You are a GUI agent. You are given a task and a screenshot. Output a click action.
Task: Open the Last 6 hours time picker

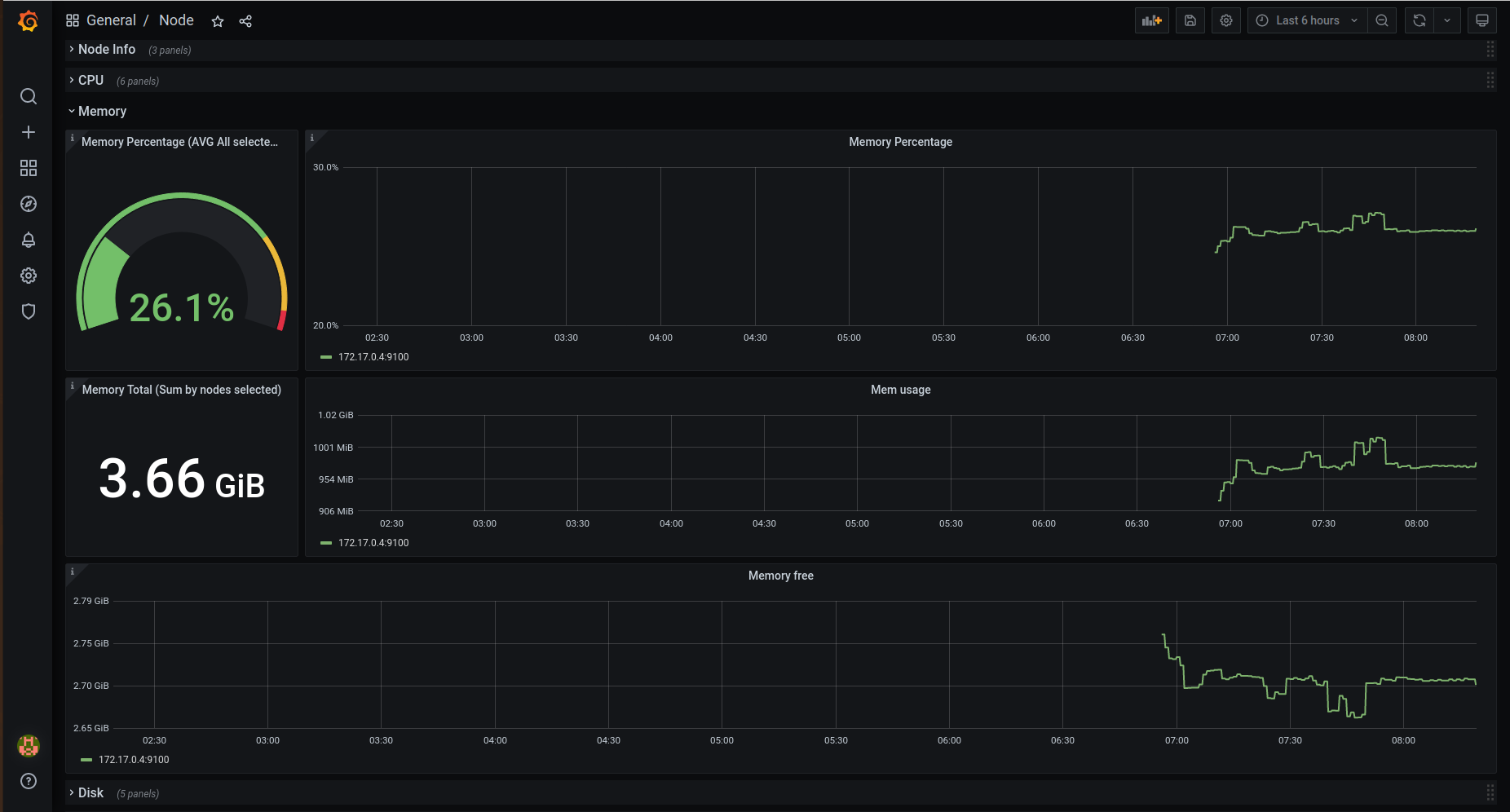click(x=1307, y=20)
